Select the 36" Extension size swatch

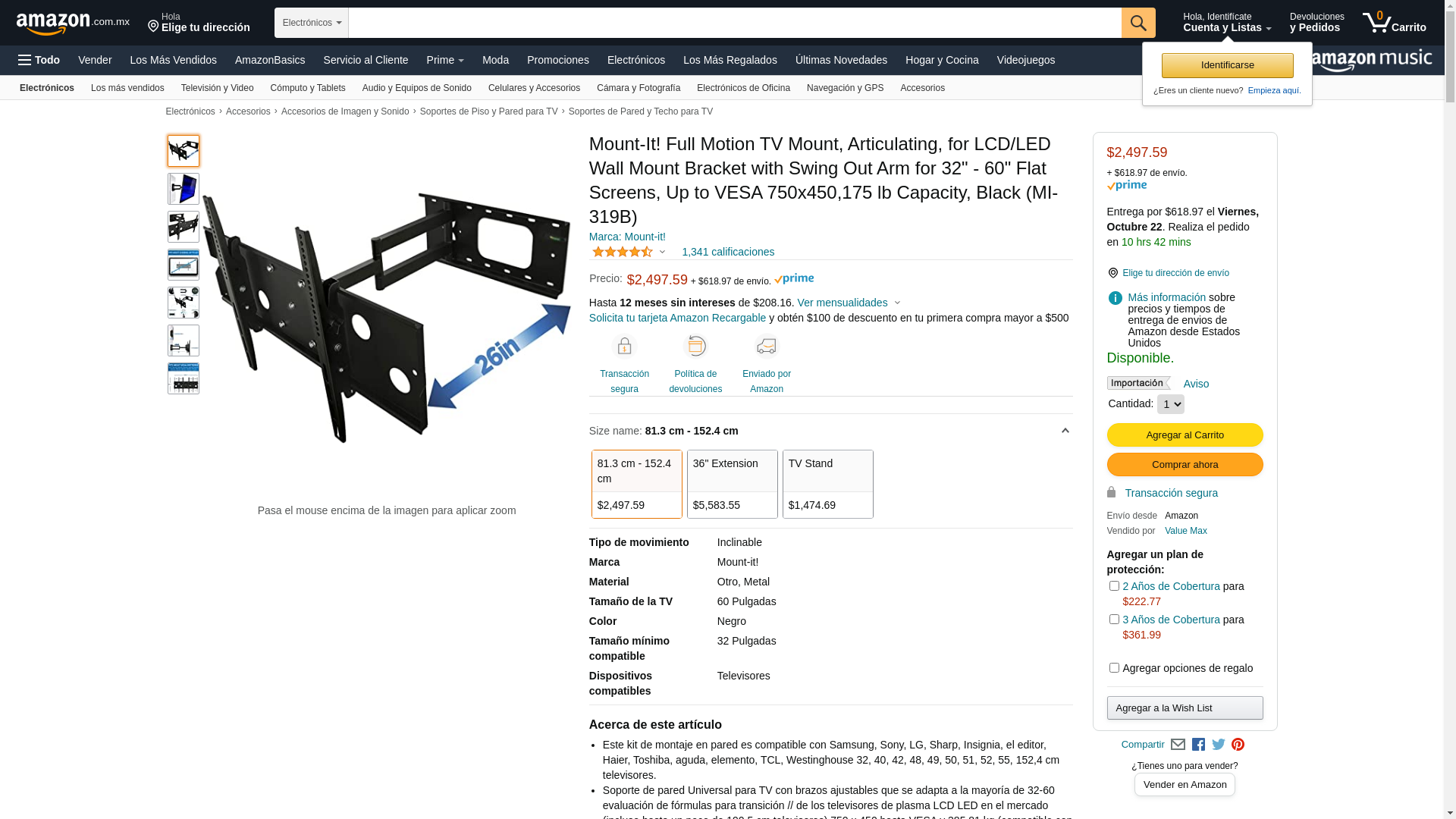pos(733,484)
